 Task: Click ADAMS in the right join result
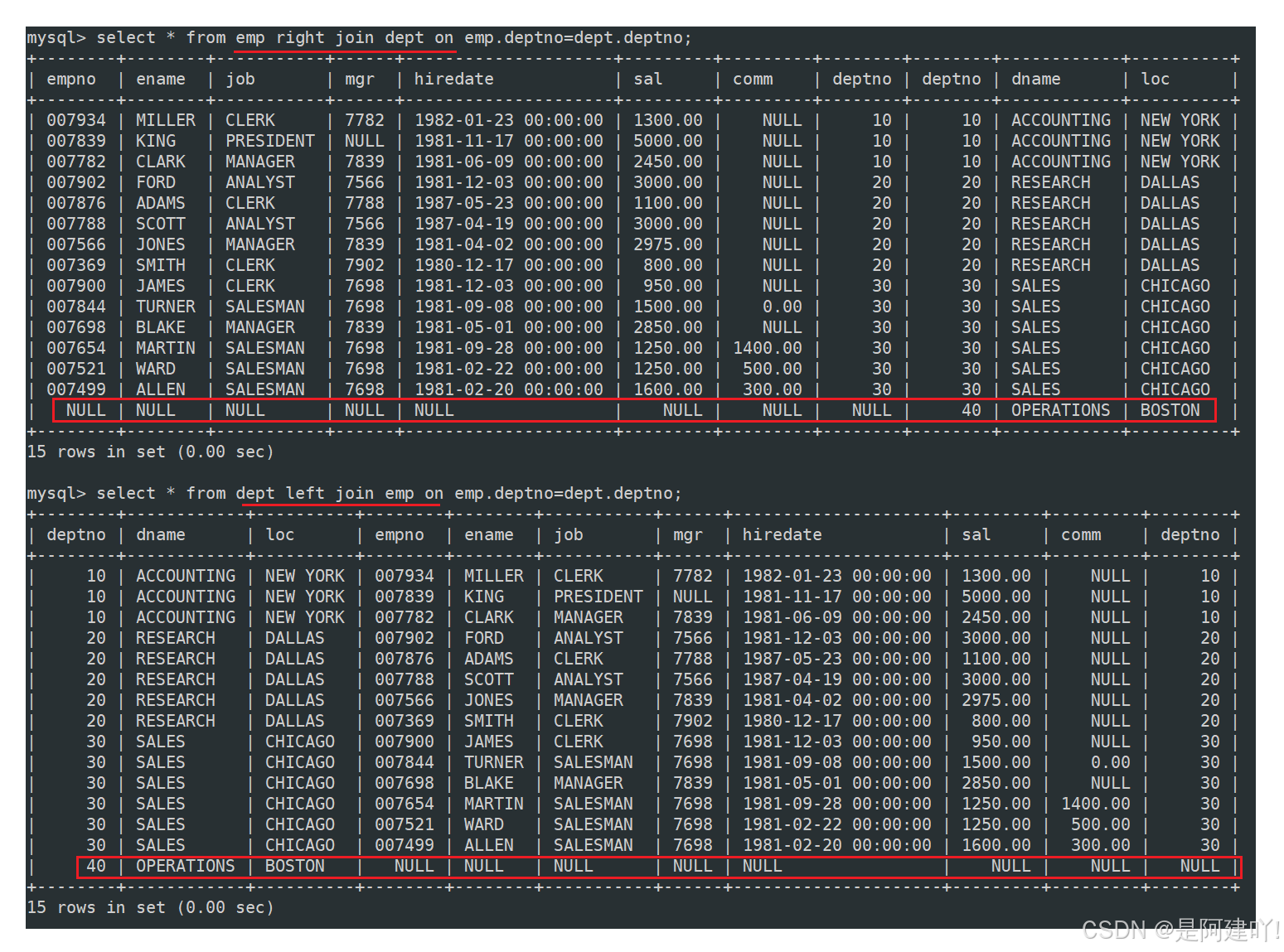[x=161, y=204]
